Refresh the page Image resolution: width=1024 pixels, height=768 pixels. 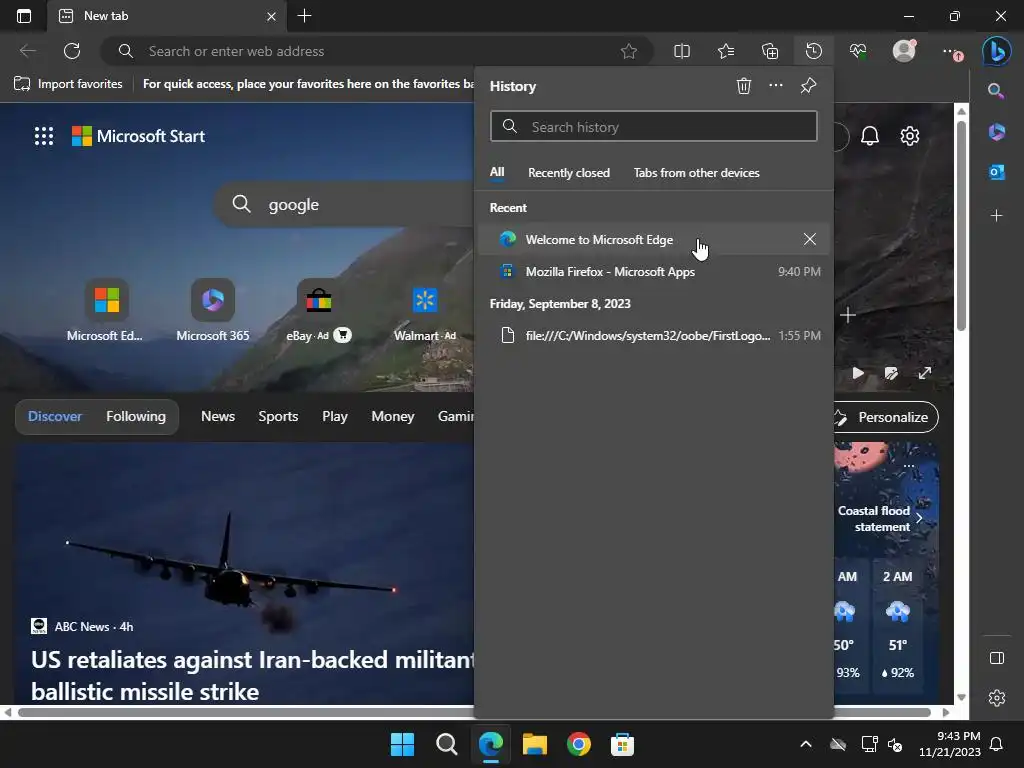pos(72,51)
